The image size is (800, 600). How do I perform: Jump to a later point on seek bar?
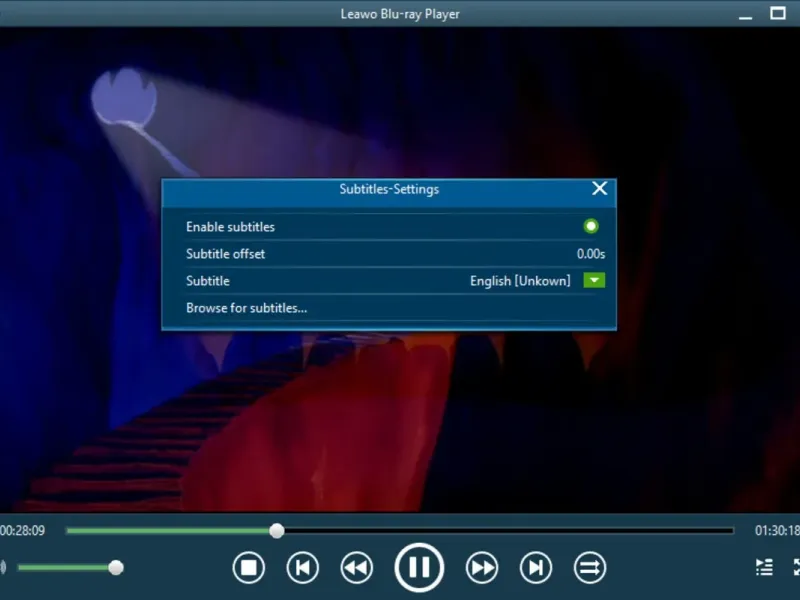coord(509,531)
